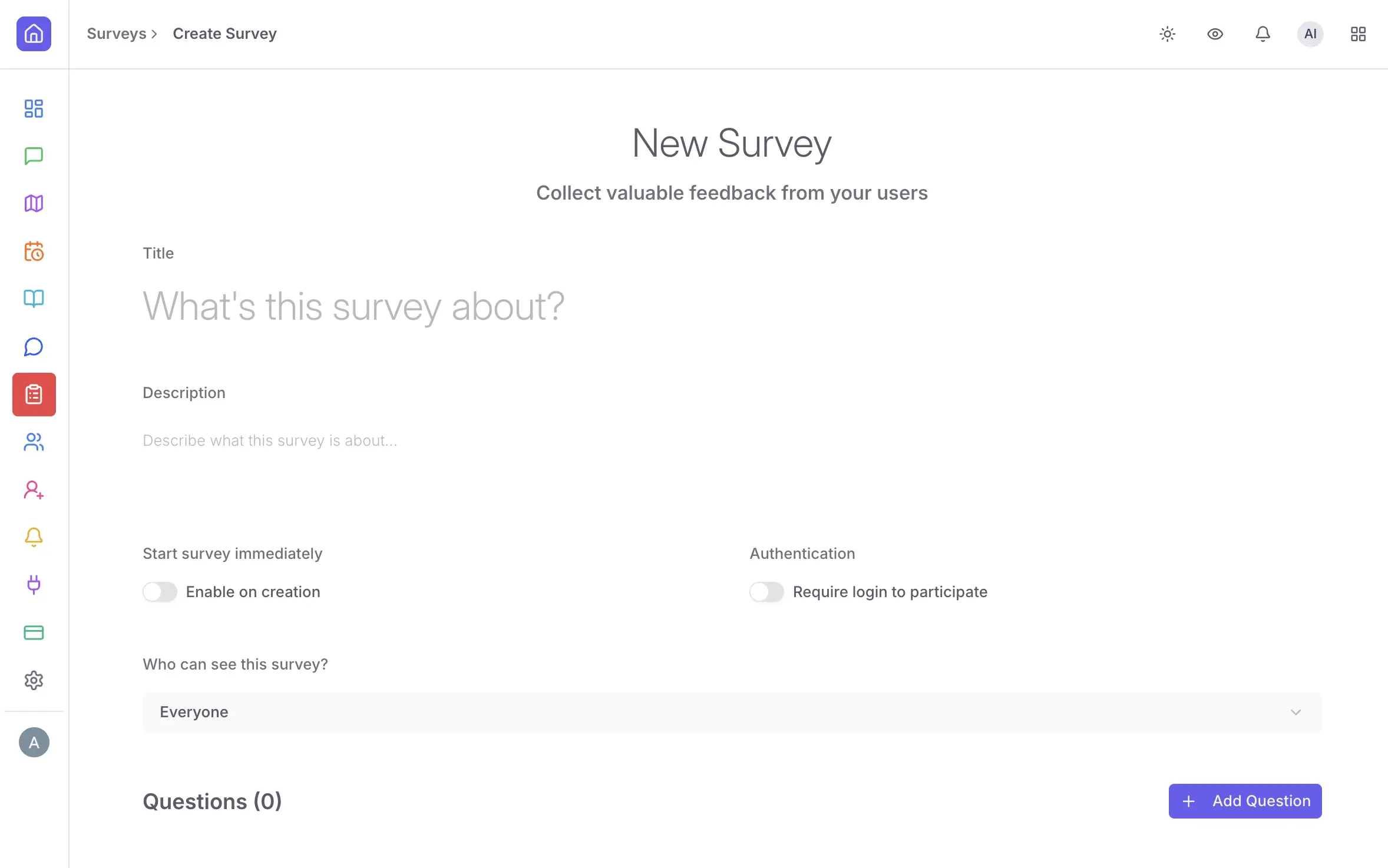Open the apps grid menu top right
Viewport: 1388px width, 868px height.
(x=1358, y=34)
